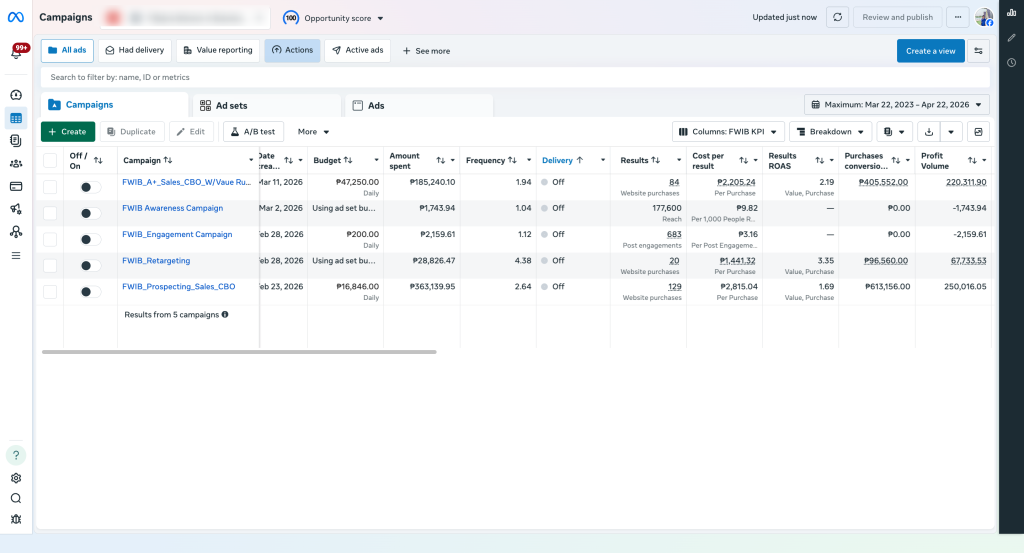1024x553 pixels.
Task: Open the FWIB Awareness Campaign link
Action: pyautogui.click(x=172, y=208)
